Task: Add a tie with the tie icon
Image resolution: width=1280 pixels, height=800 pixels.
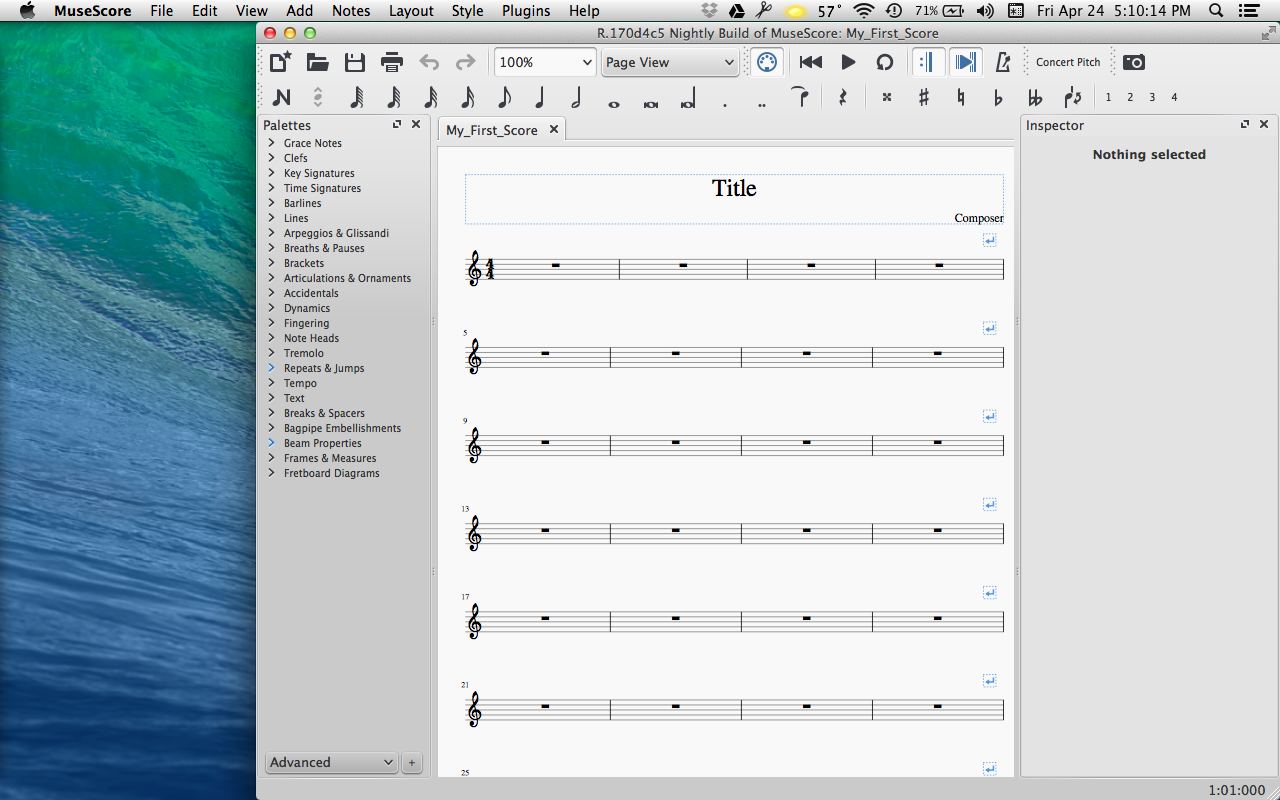Action: click(799, 97)
